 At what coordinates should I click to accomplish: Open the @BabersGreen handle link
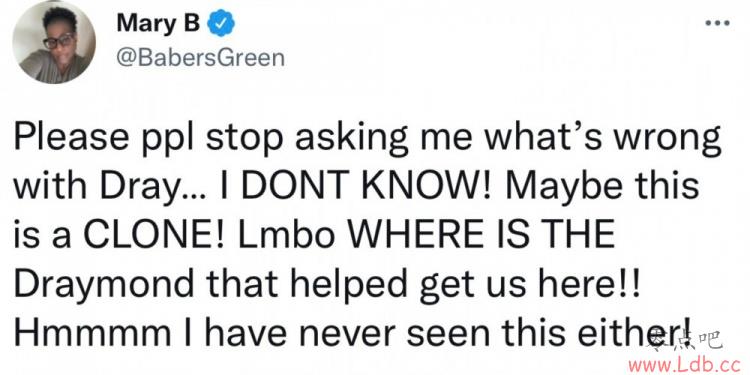click(x=200, y=58)
